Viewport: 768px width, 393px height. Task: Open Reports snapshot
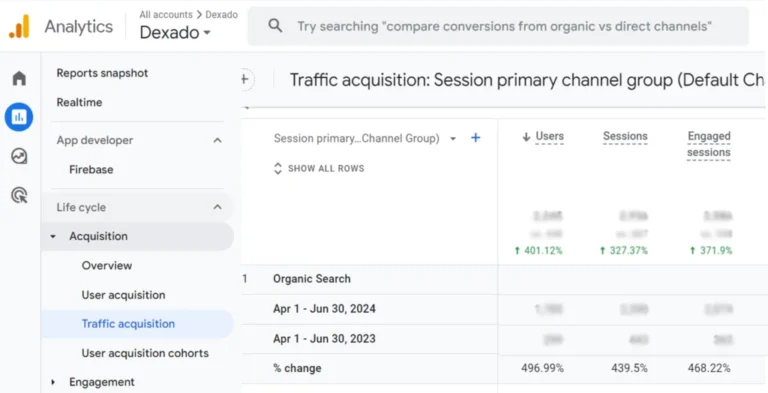tap(102, 73)
